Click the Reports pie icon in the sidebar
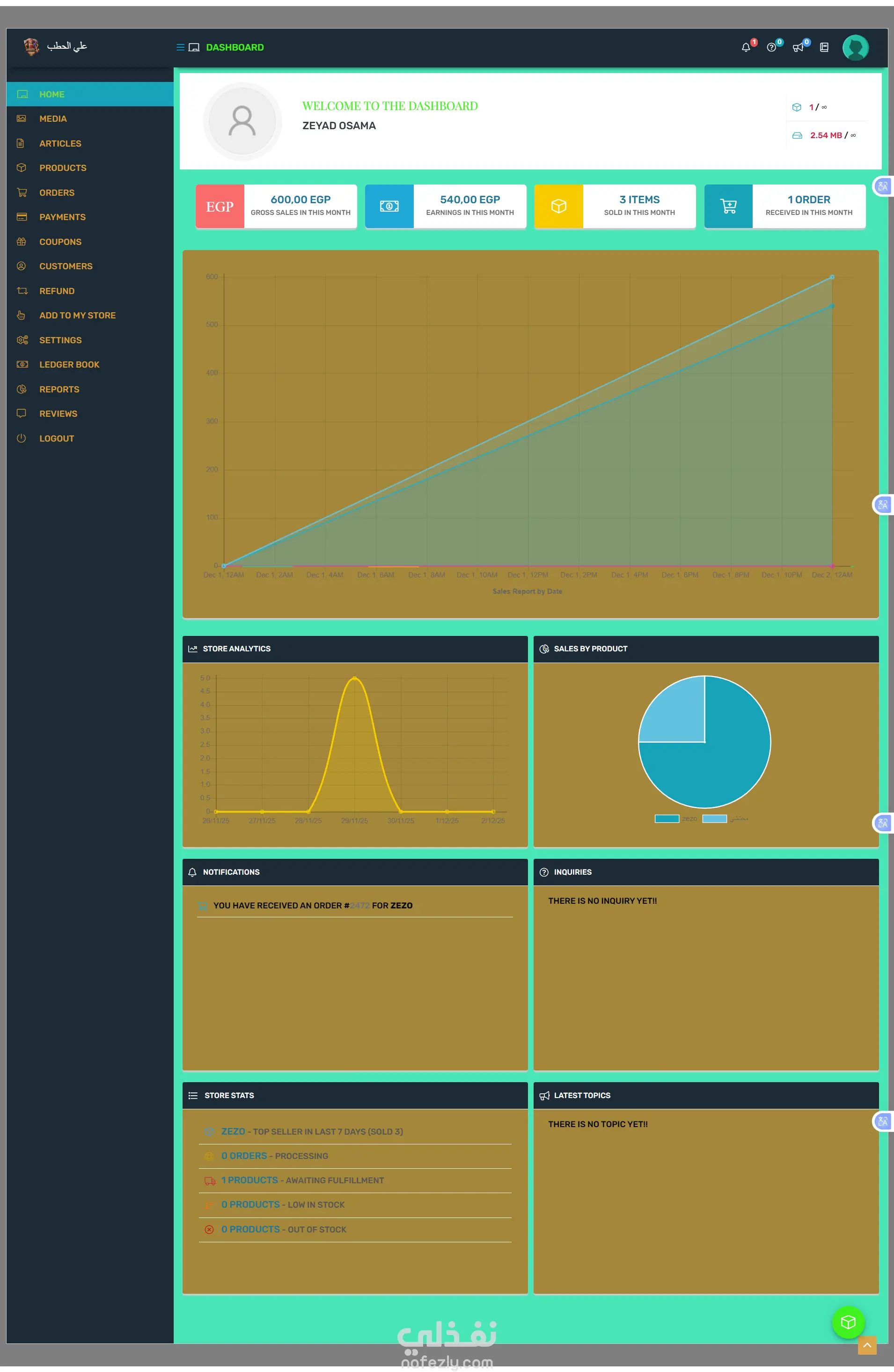894x1372 pixels. [22, 389]
